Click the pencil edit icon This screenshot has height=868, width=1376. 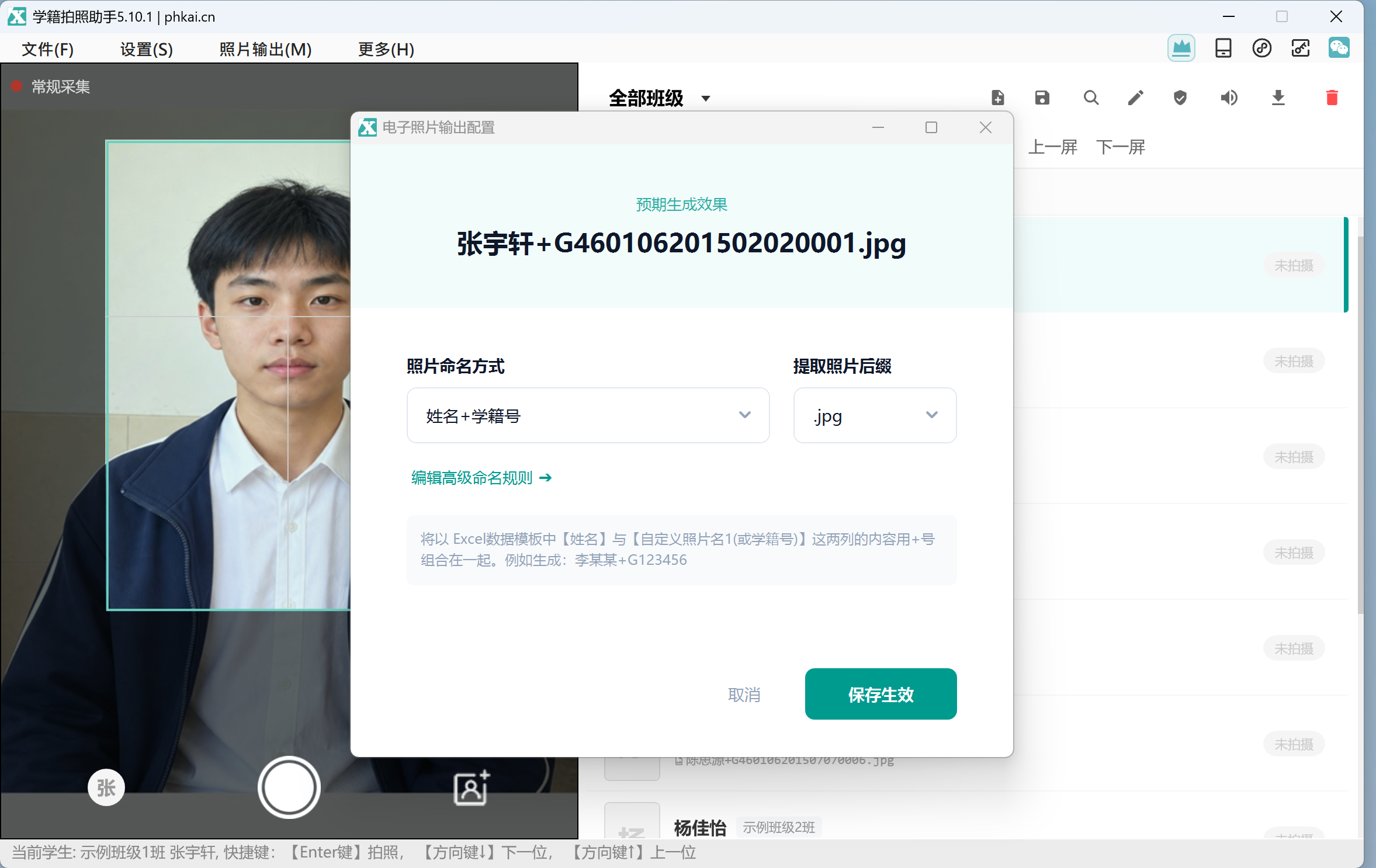click(1135, 98)
